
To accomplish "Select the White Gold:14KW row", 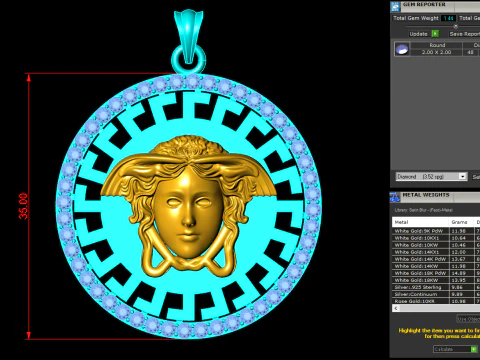I will click(436, 266).
